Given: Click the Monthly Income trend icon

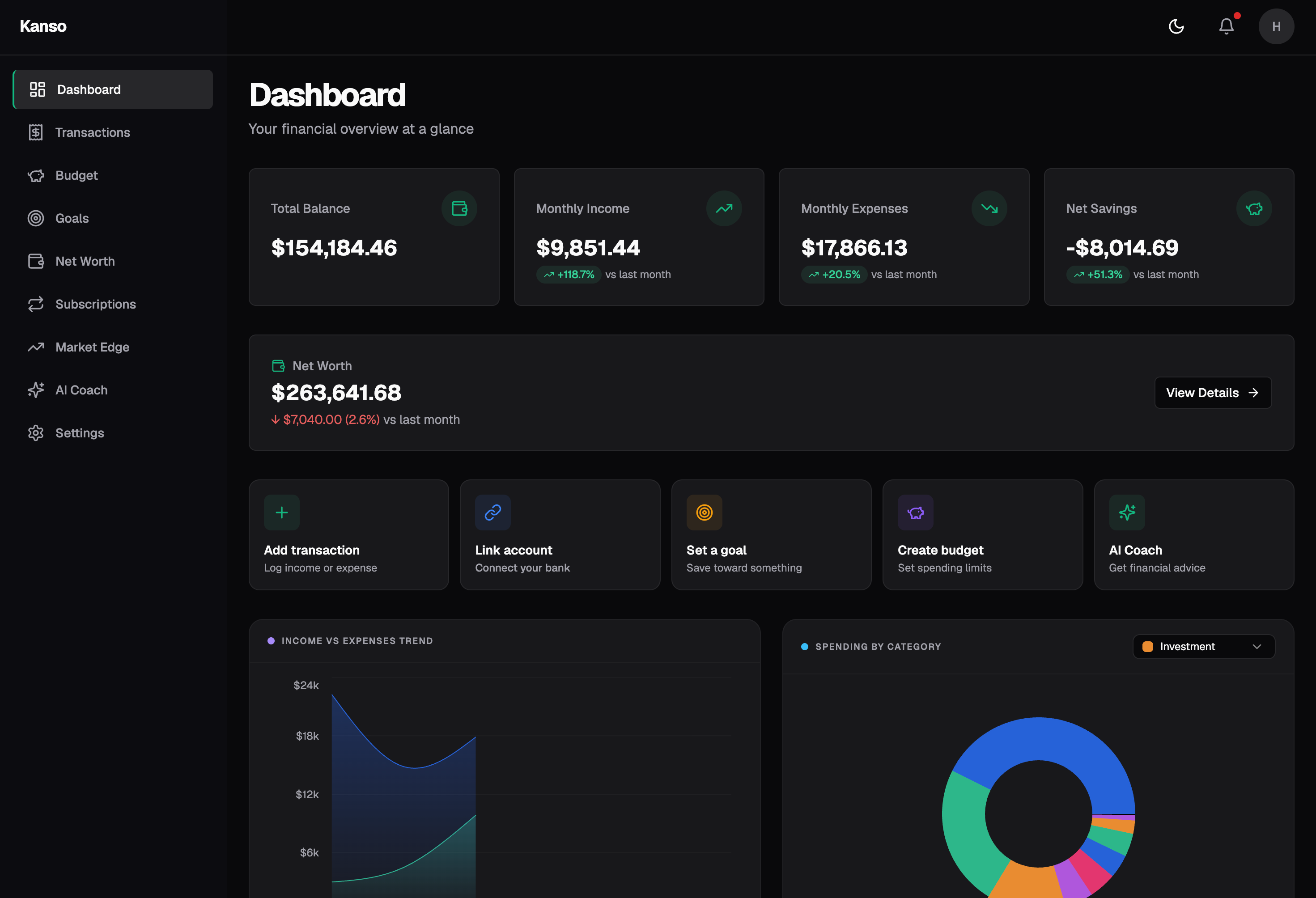Looking at the screenshot, I should click(724, 208).
